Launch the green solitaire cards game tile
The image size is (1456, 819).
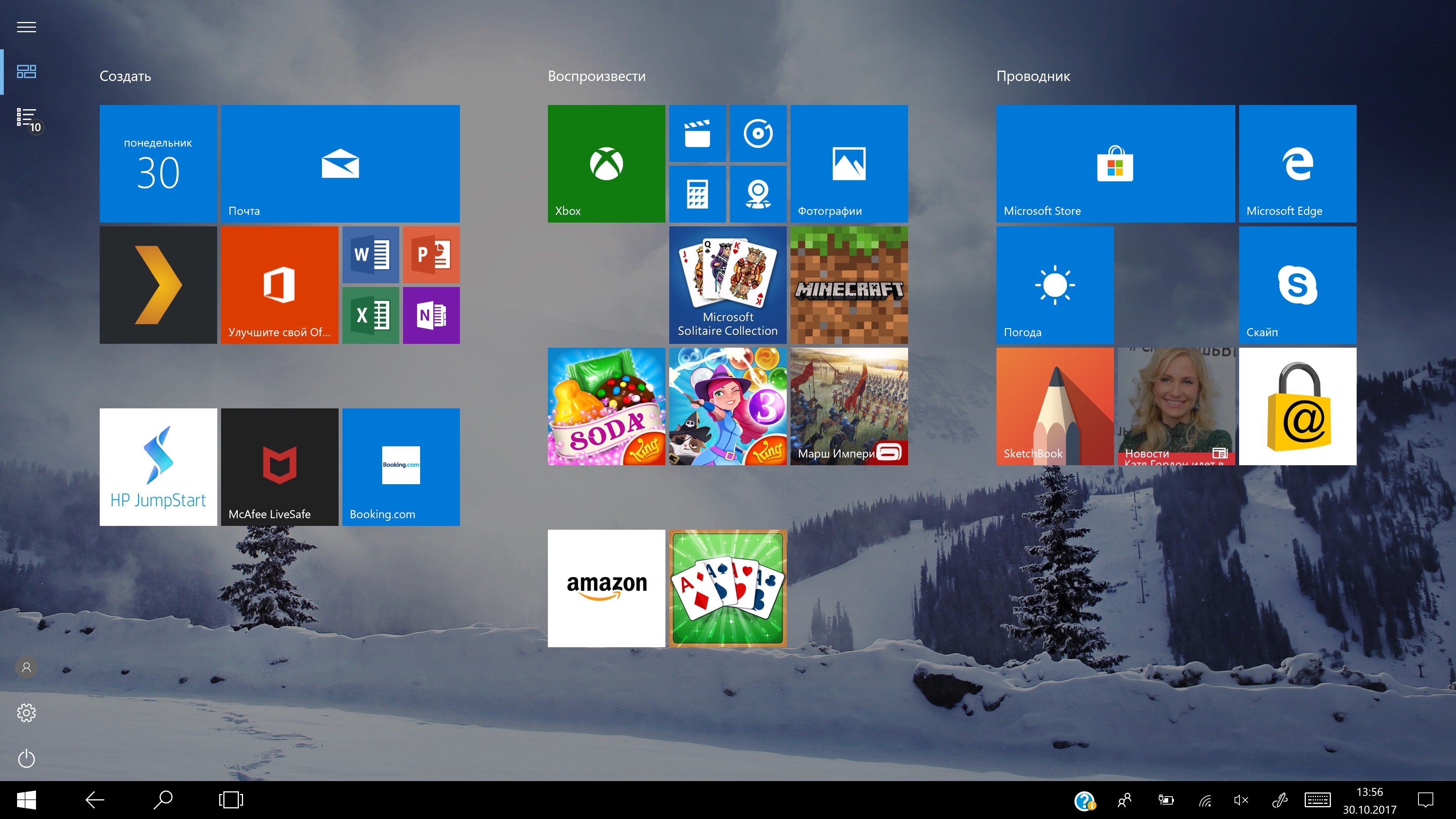point(728,588)
